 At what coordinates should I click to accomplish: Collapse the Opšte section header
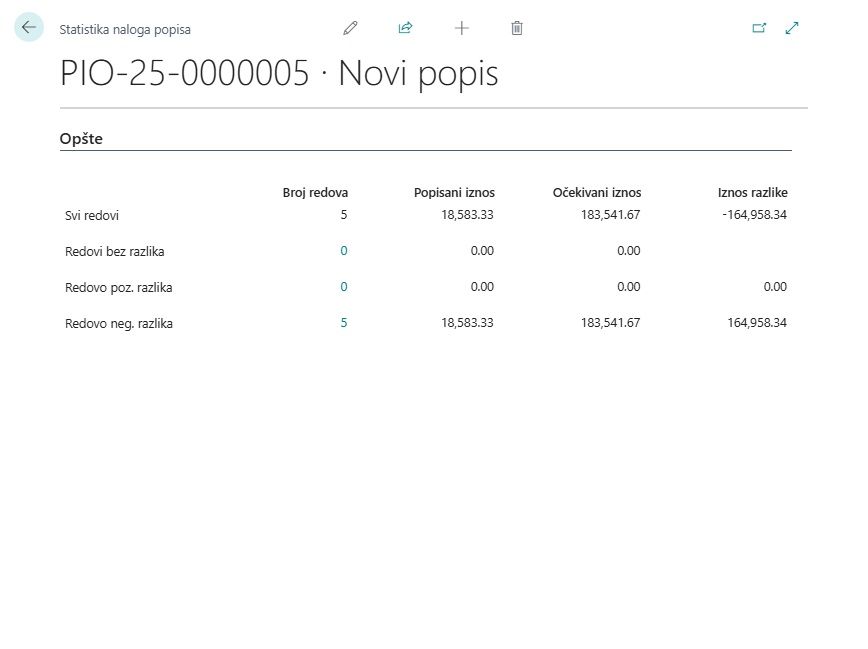[82, 139]
